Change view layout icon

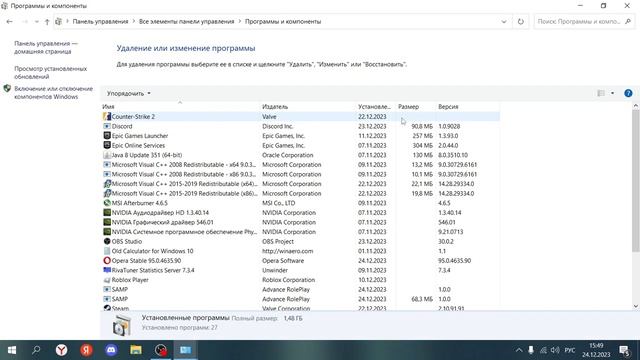(601, 93)
